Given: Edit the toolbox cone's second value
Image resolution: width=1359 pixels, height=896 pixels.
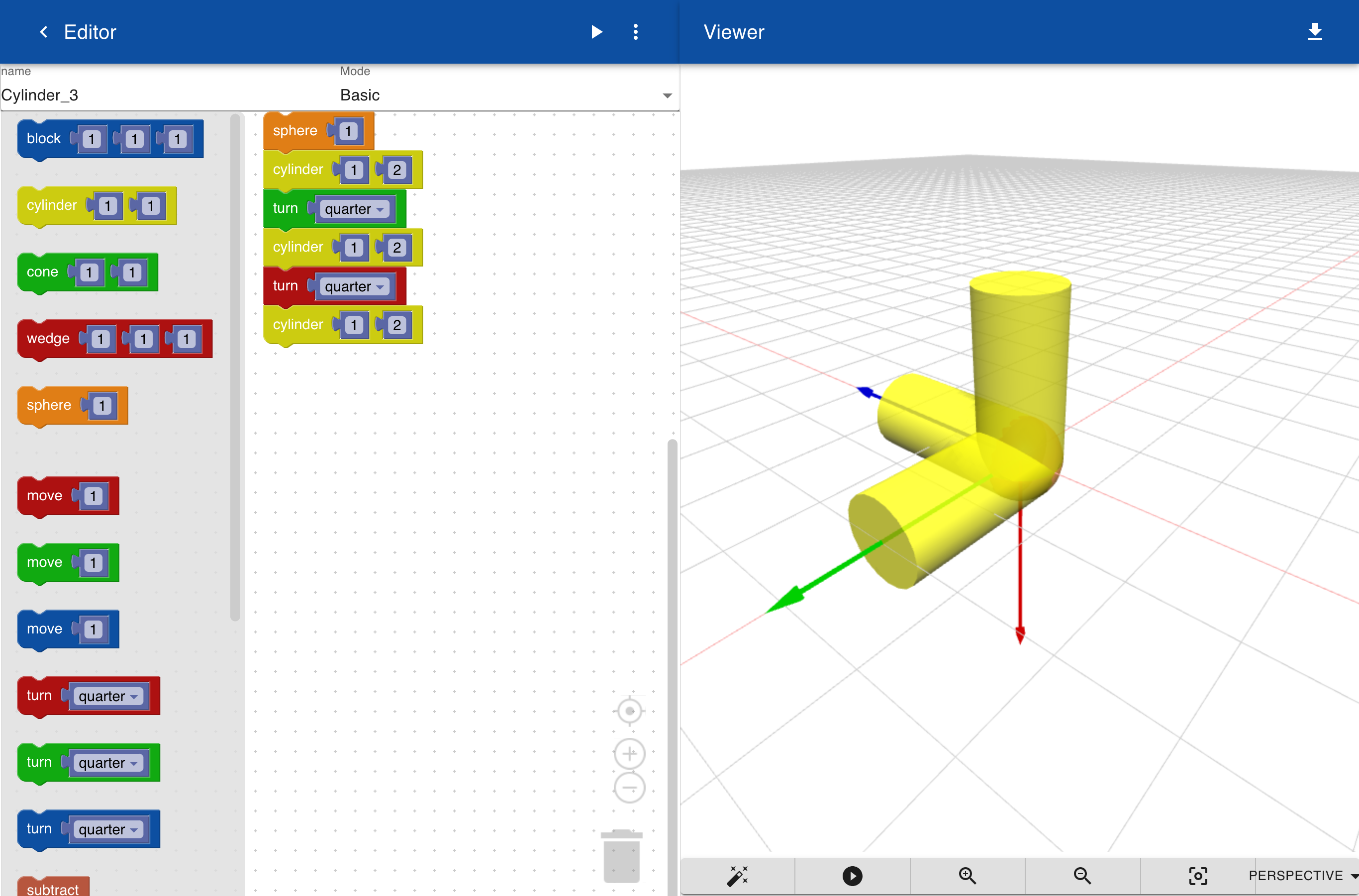Looking at the screenshot, I should (x=132, y=273).
